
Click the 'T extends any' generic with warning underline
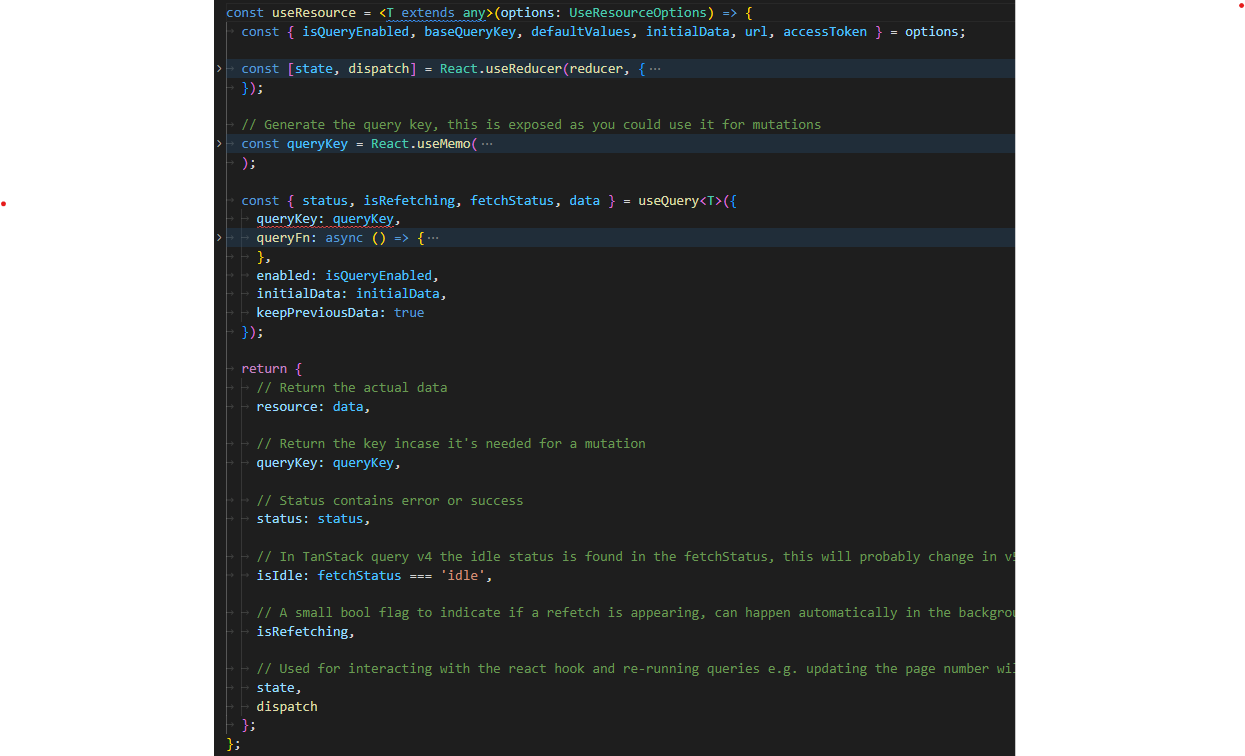coord(436,13)
